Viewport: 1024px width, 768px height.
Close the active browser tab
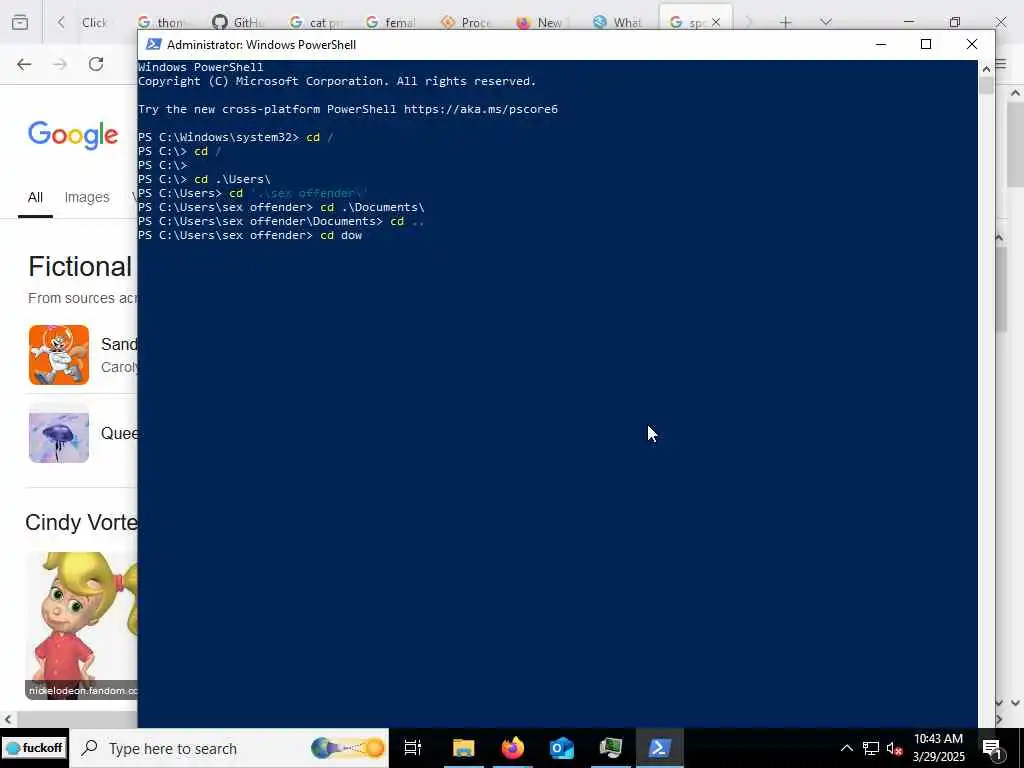coord(716,22)
